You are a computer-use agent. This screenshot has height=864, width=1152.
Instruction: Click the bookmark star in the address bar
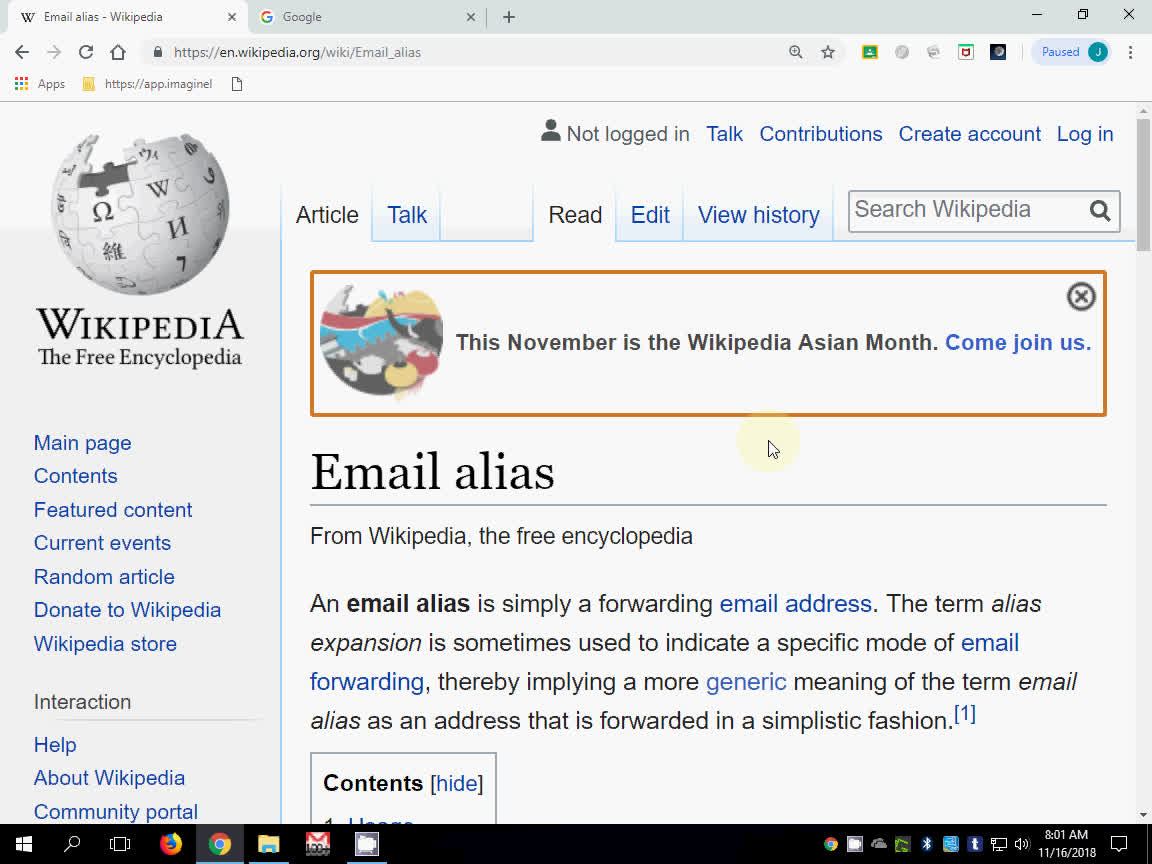(x=827, y=51)
